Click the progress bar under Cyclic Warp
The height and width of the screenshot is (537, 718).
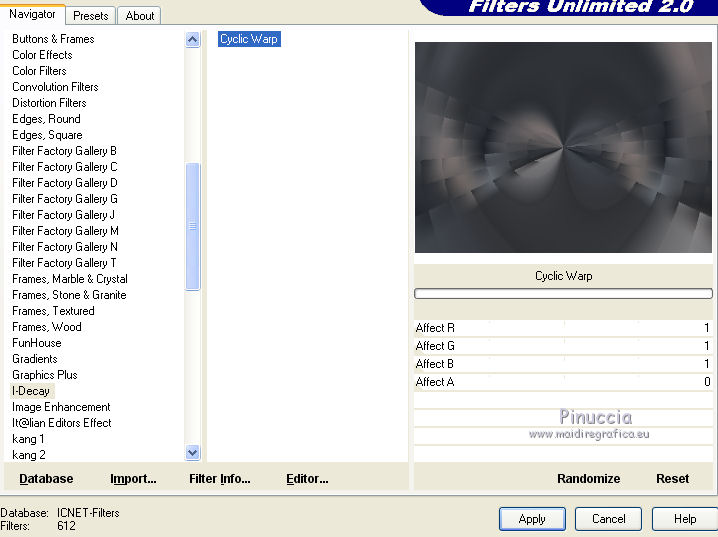click(563, 293)
